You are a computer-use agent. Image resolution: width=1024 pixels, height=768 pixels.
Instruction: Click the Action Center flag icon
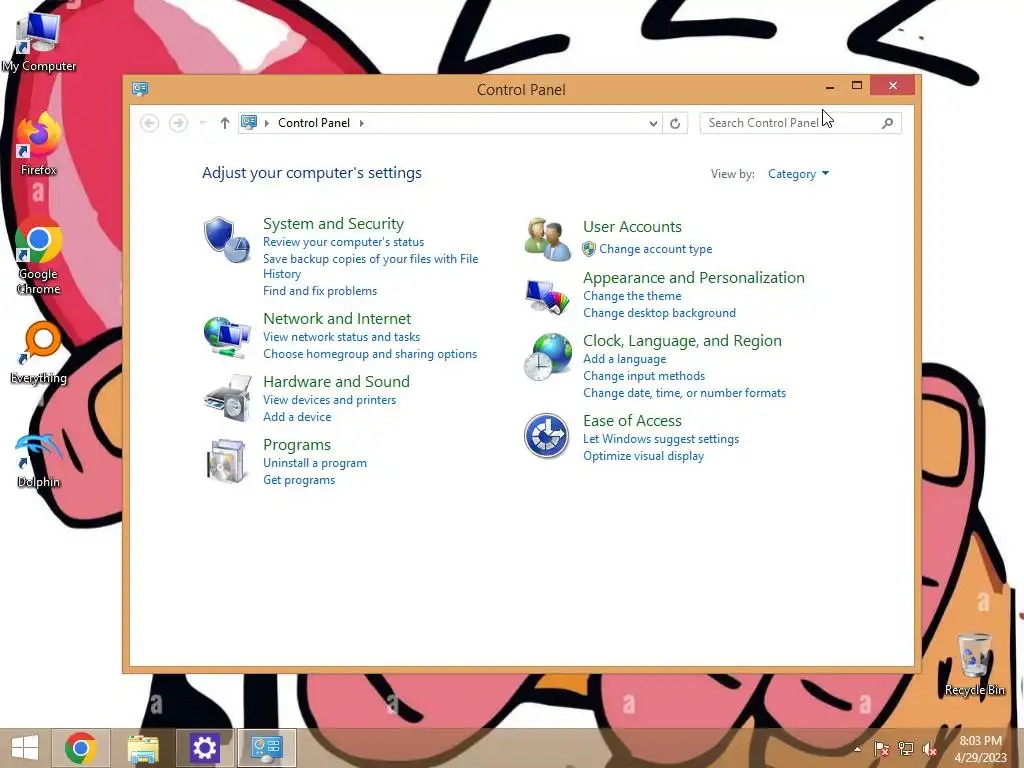tap(882, 749)
